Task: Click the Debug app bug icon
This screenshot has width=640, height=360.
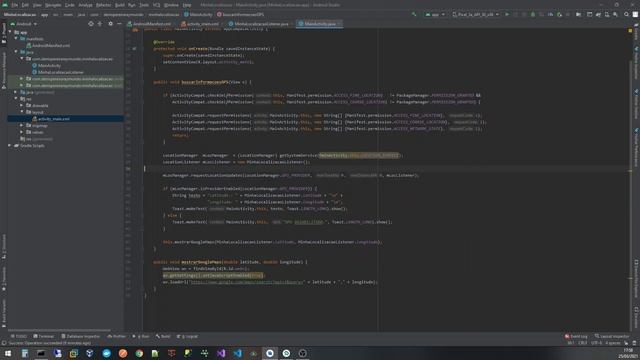Action: pyautogui.click(x=533, y=14)
